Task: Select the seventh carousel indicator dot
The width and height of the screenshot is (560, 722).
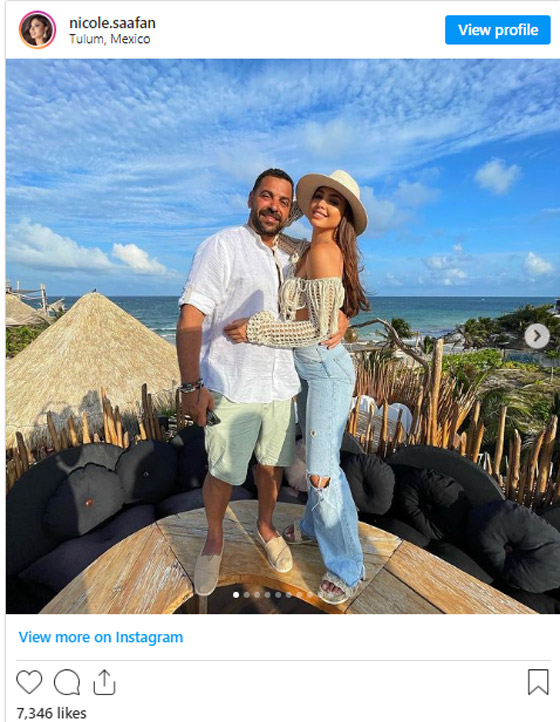Action: click(x=299, y=595)
